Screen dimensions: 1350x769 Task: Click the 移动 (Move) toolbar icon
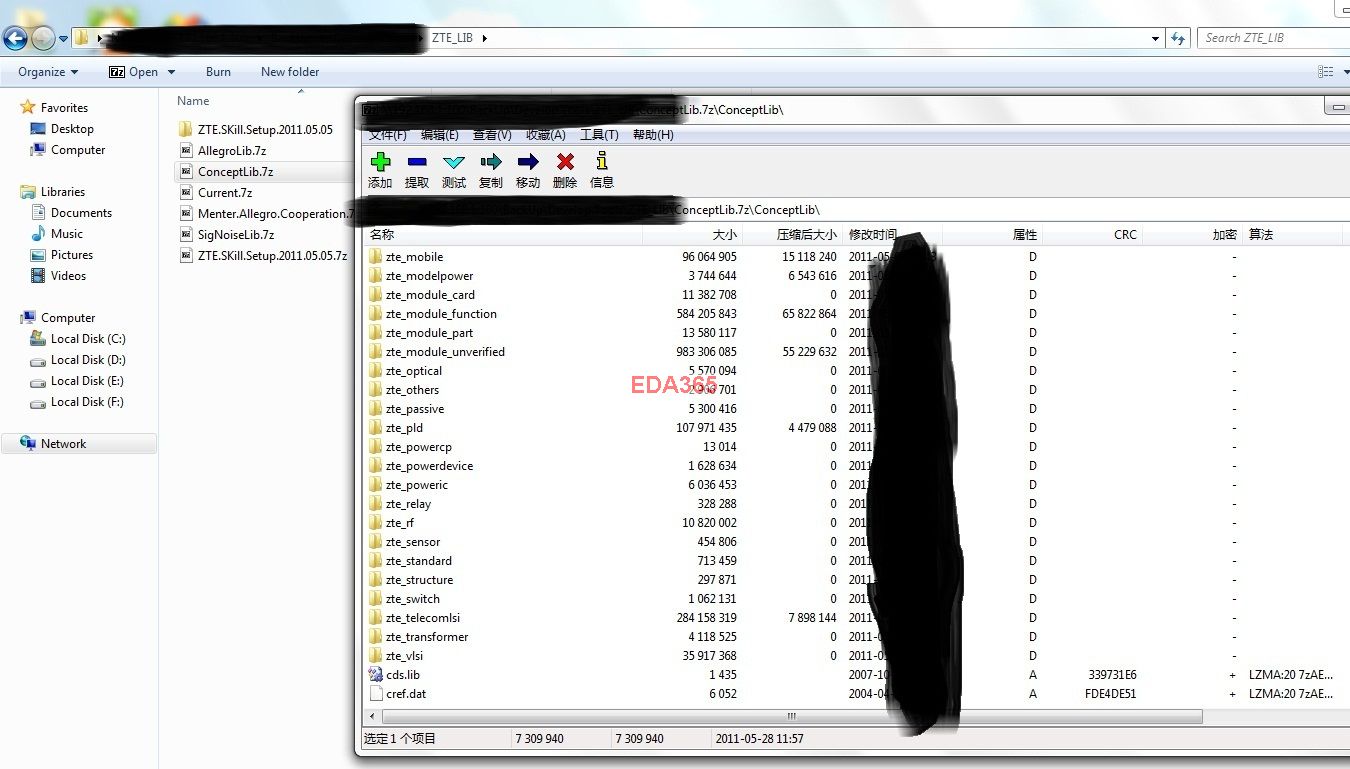[528, 162]
